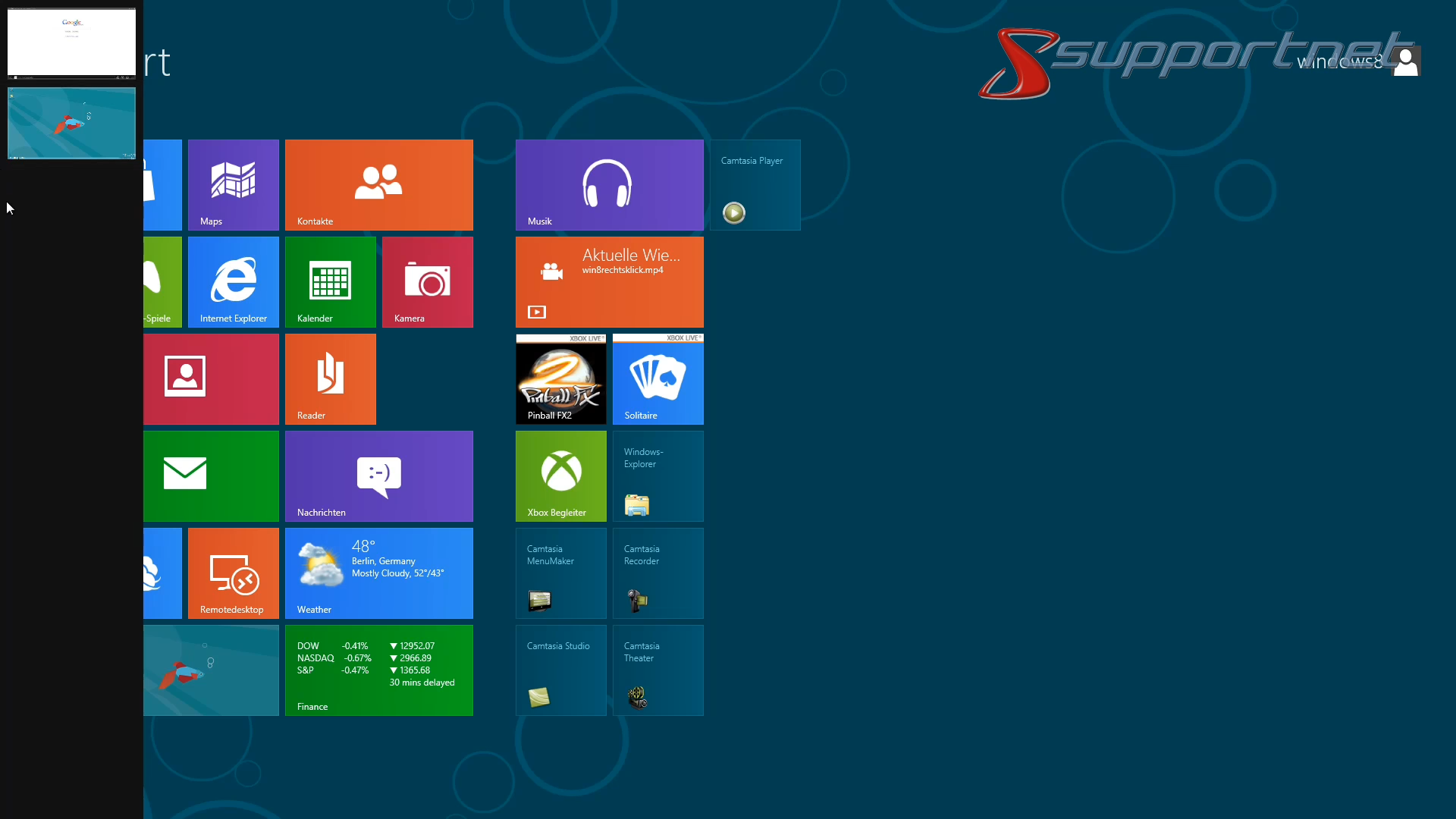Image resolution: width=1456 pixels, height=819 pixels.
Task: Open Camtasia Recorder tile
Action: coord(658,573)
